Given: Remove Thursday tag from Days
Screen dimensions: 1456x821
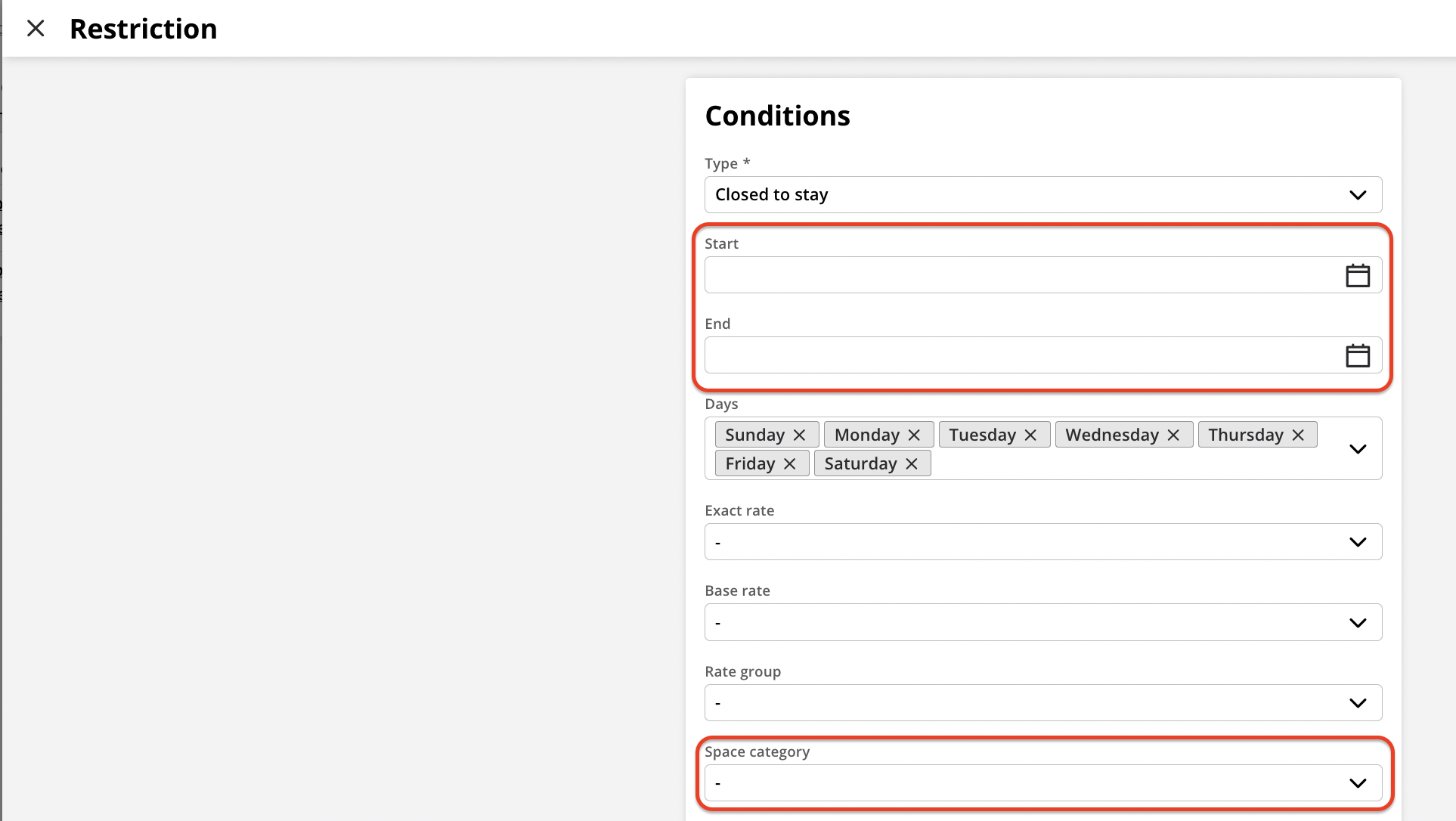Looking at the screenshot, I should tap(1298, 435).
